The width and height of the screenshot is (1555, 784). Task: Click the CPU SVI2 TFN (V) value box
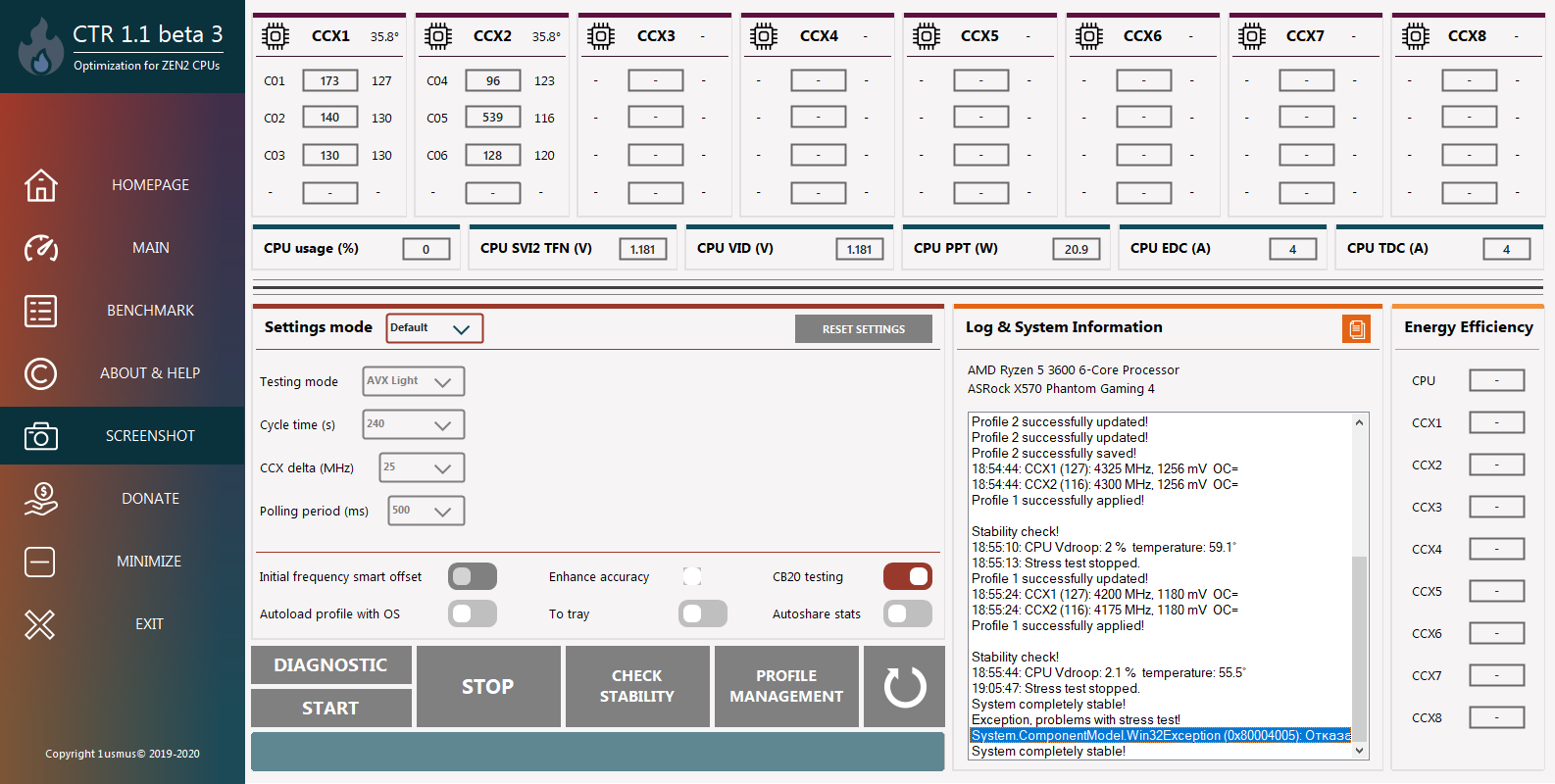coord(643,249)
